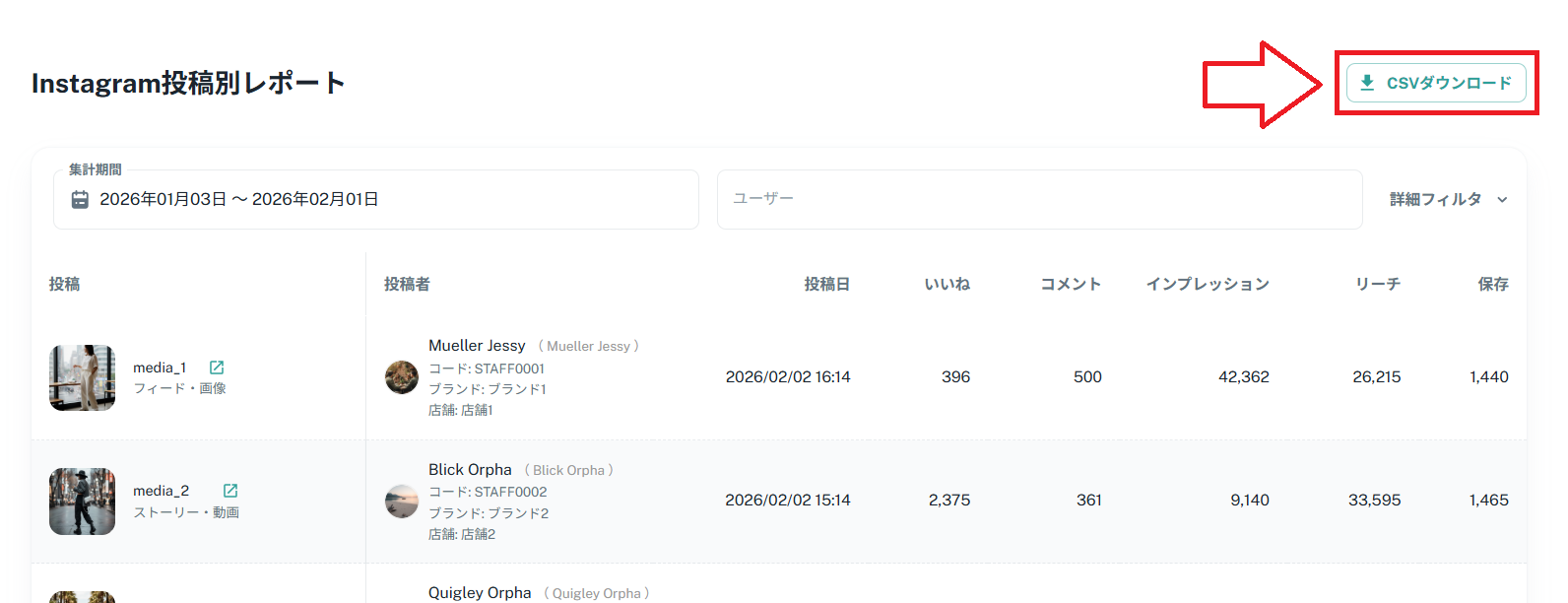The image size is (1568, 603).
Task: Click the Mueller Jessy poster name
Action: [477, 346]
